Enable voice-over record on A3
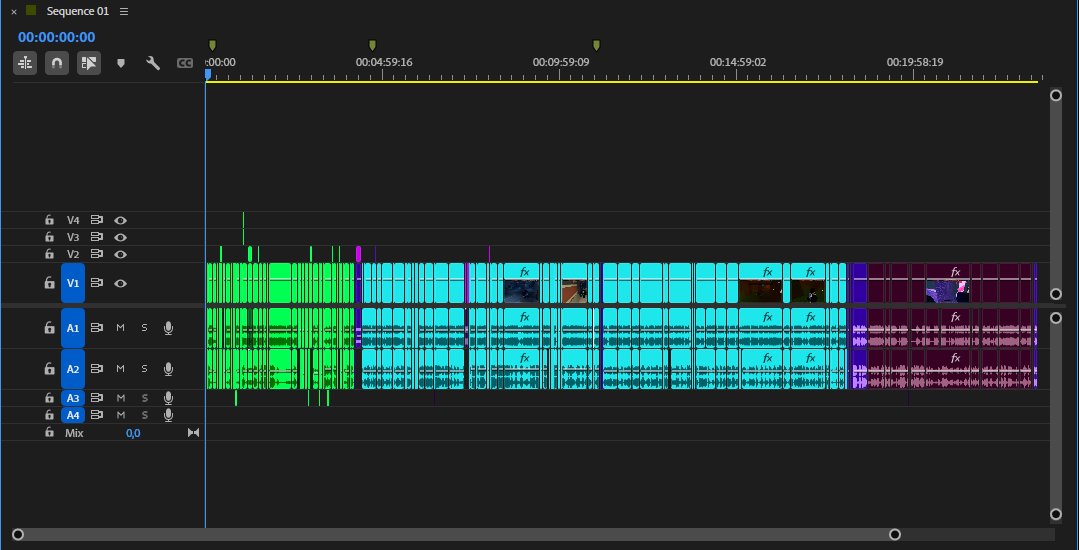The width and height of the screenshot is (1079, 550). (x=168, y=398)
